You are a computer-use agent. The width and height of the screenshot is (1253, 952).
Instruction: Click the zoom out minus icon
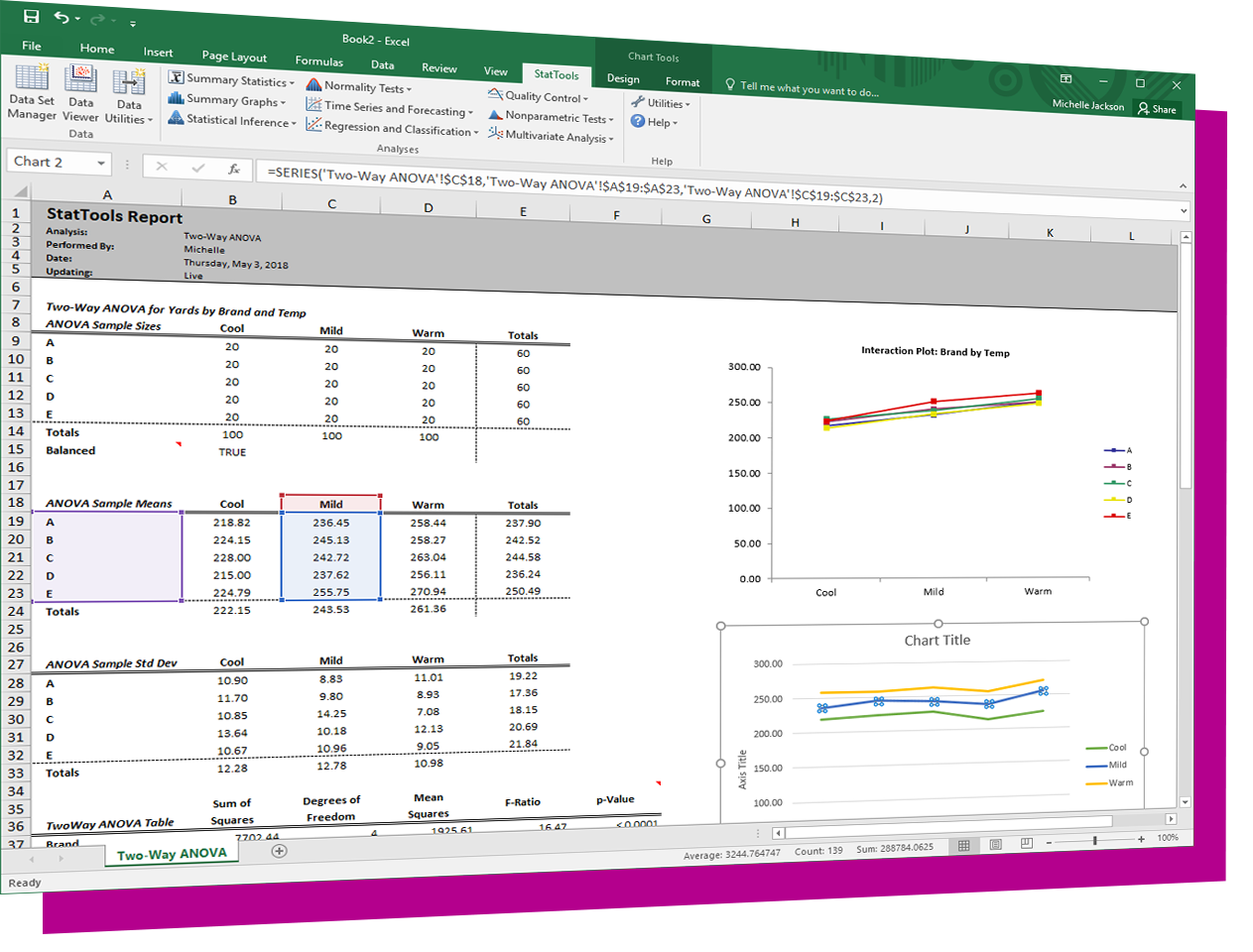(1049, 843)
